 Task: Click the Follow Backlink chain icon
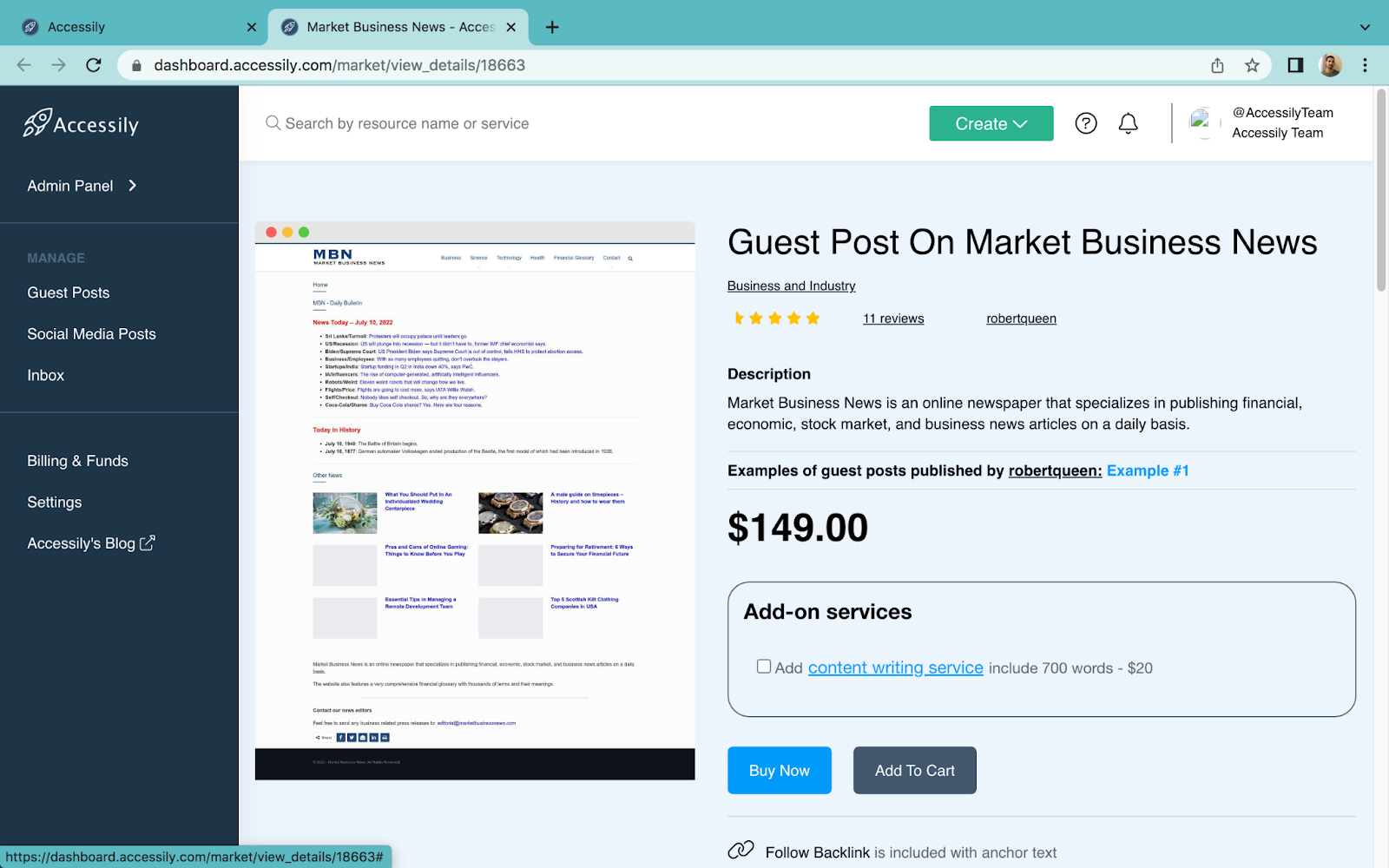click(x=741, y=851)
